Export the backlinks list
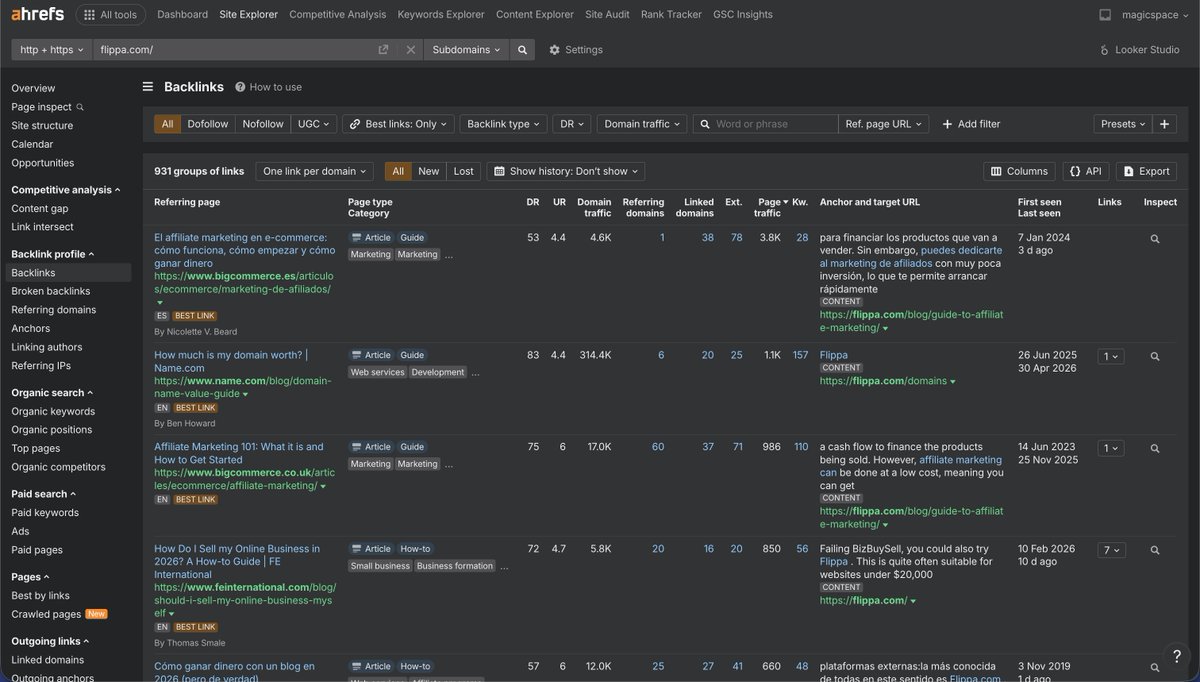 pyautogui.click(x=1146, y=171)
